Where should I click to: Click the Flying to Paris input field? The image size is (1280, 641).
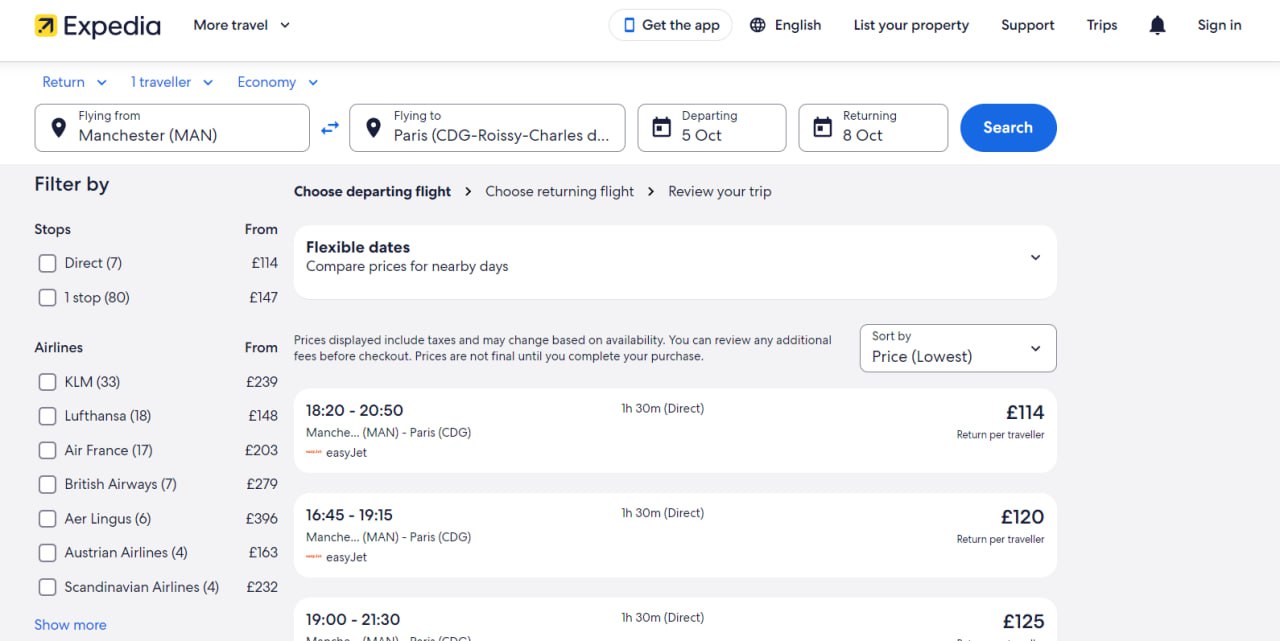[x=487, y=128]
